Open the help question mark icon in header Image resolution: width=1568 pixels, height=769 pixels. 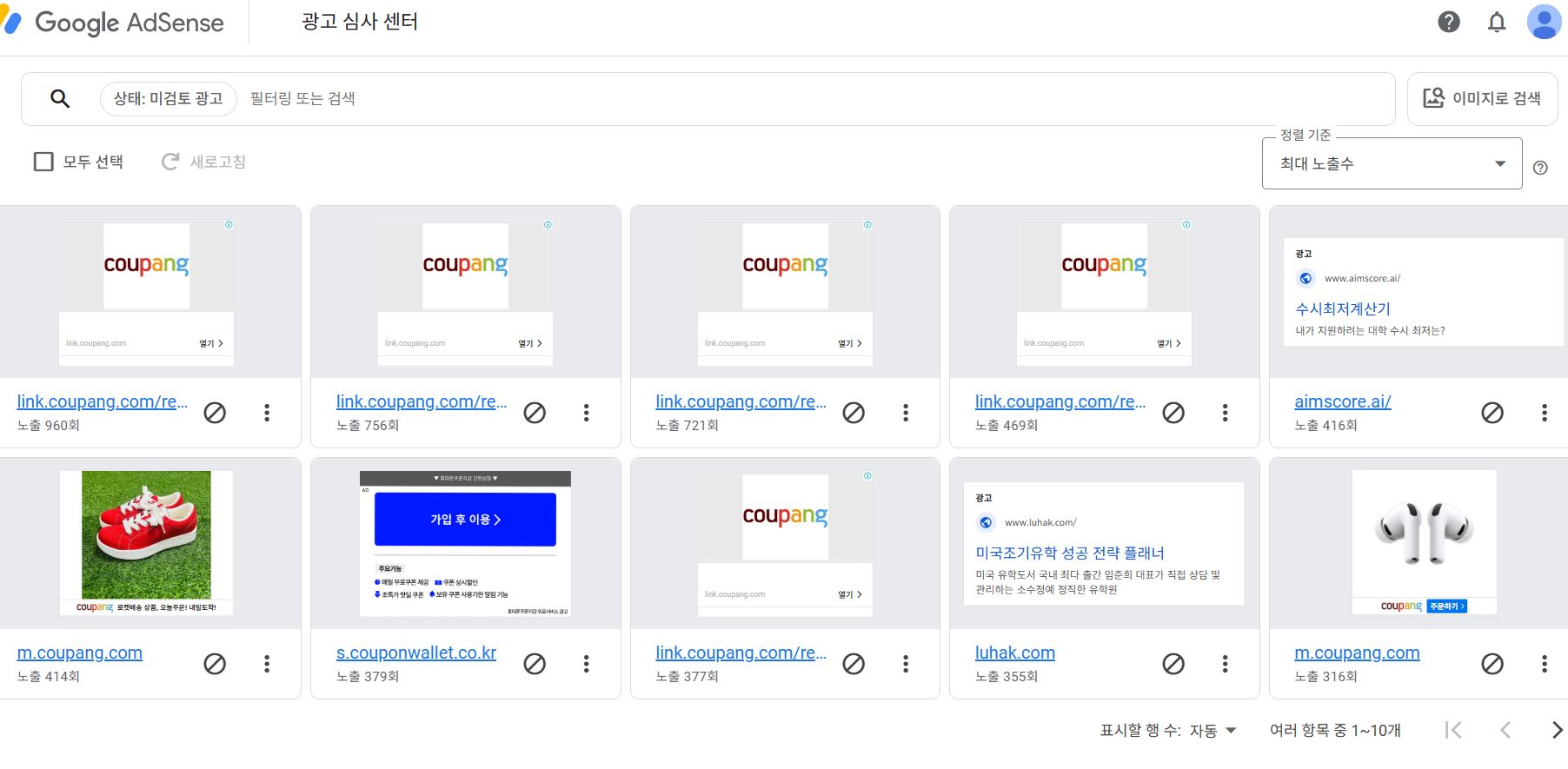coord(1449,22)
